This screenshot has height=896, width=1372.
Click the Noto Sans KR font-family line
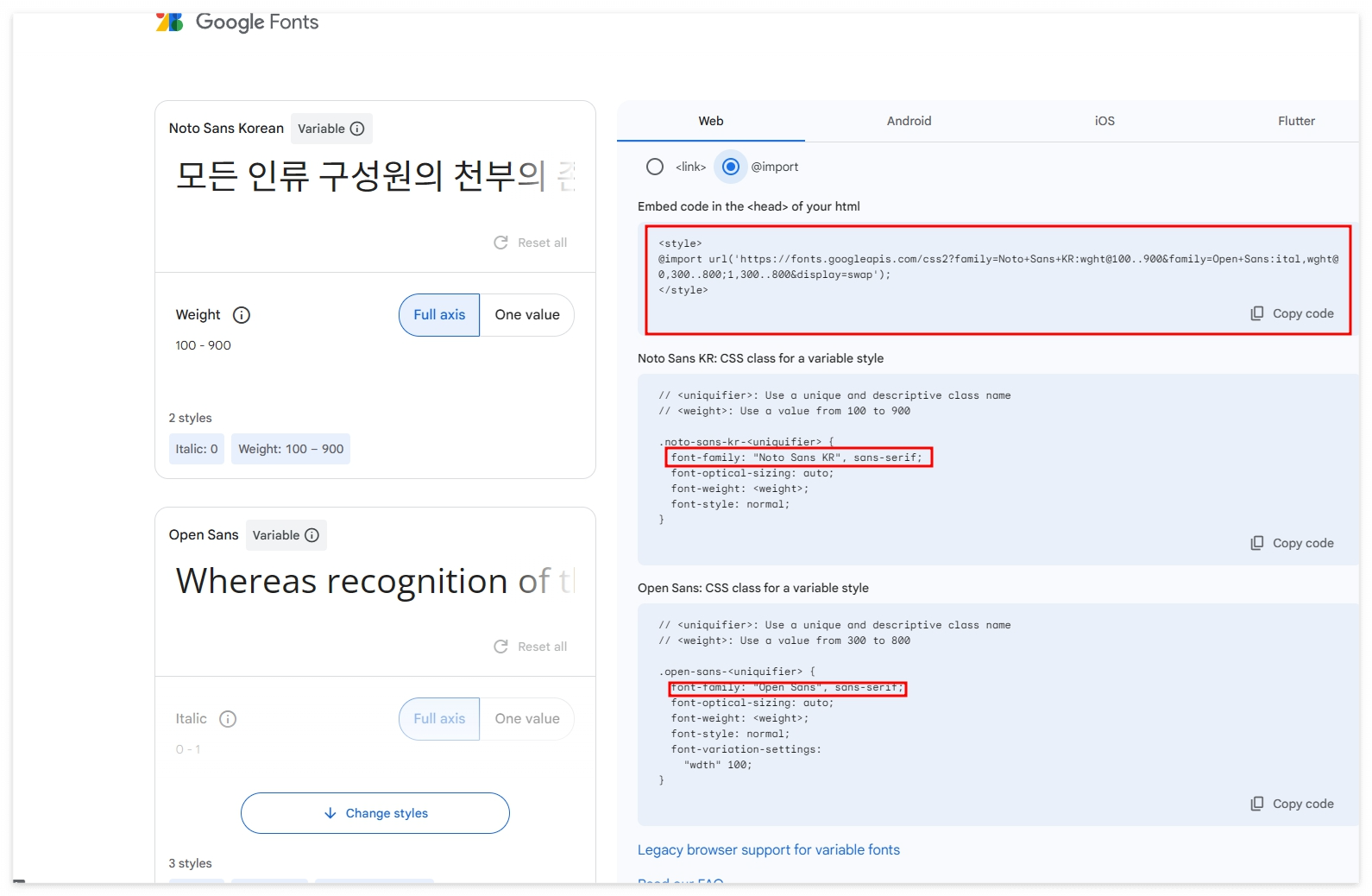[797, 457]
